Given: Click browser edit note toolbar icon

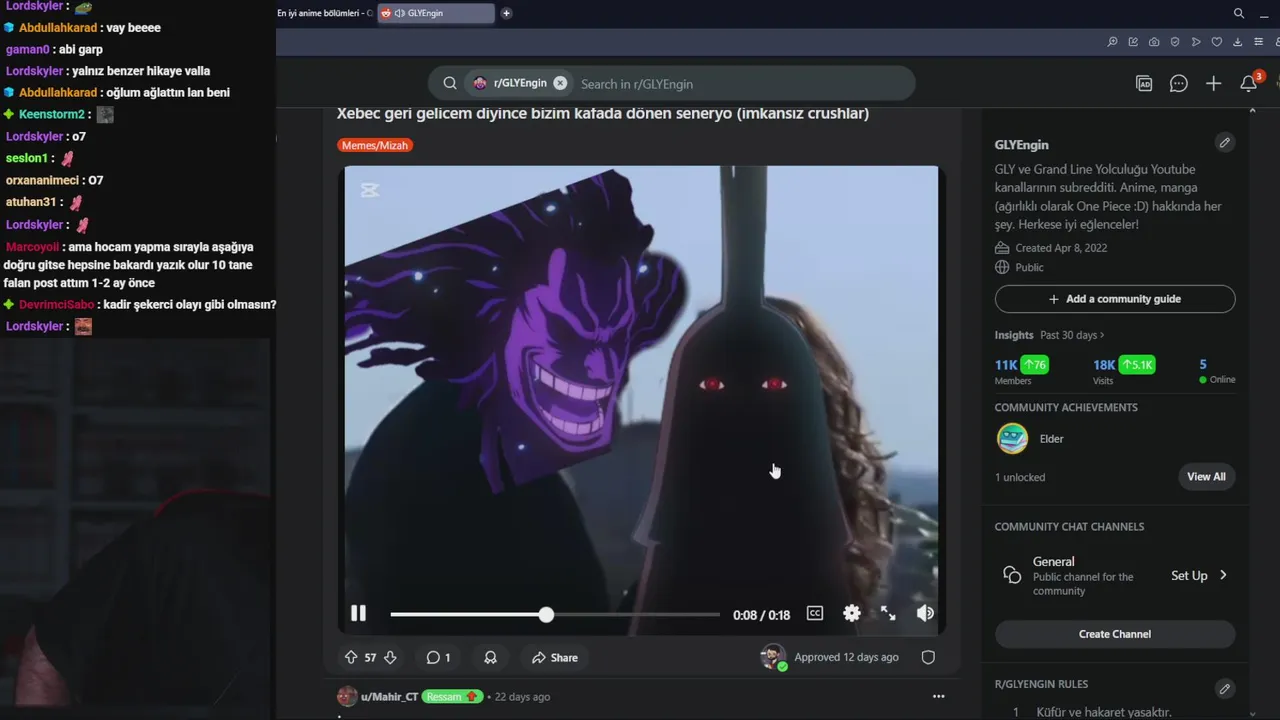Looking at the screenshot, I should (x=1133, y=42).
